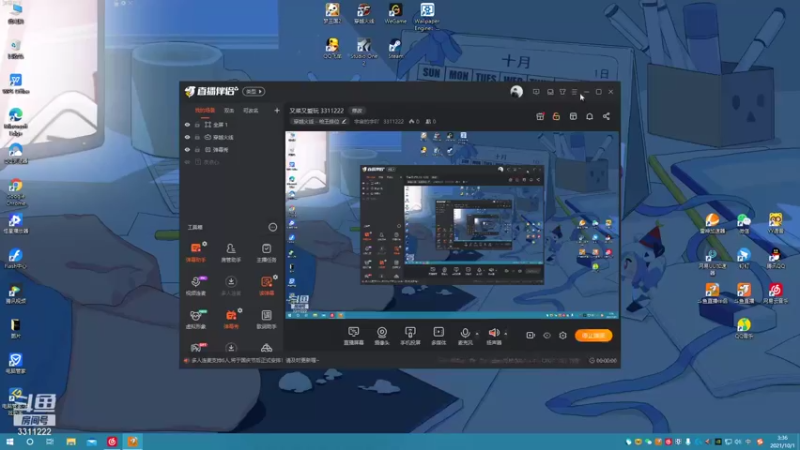This screenshot has width=800, height=450.
Task: Add a screen capture source
Action: tap(354, 336)
